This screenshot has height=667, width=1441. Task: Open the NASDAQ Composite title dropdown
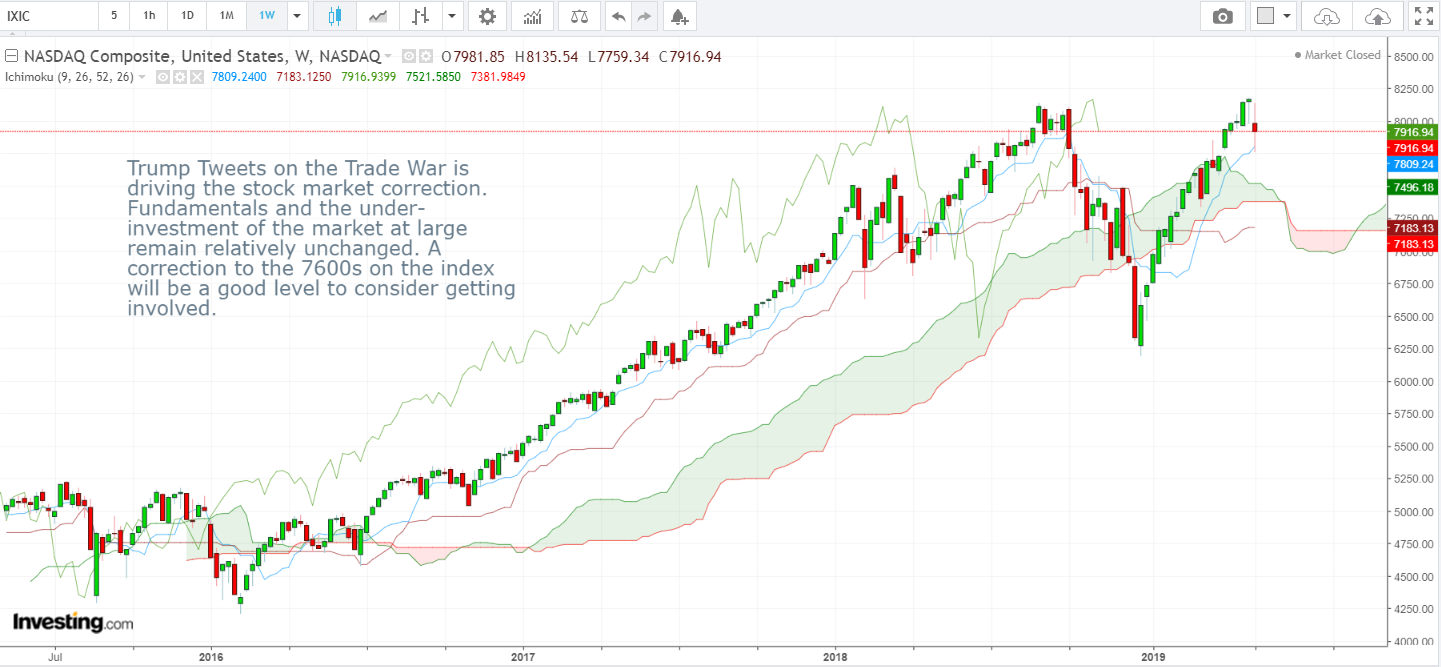388,57
